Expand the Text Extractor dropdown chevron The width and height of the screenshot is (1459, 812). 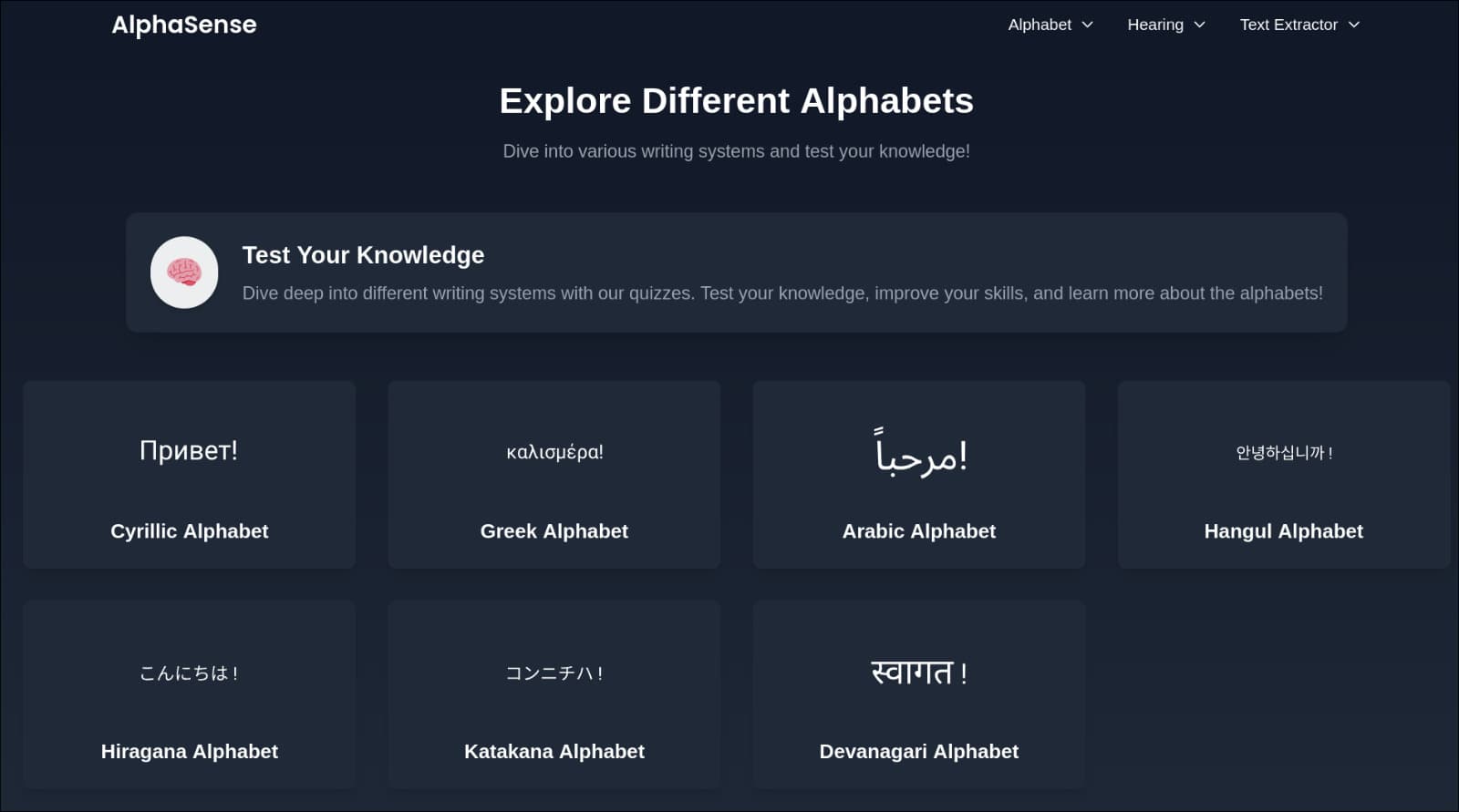tap(1354, 25)
